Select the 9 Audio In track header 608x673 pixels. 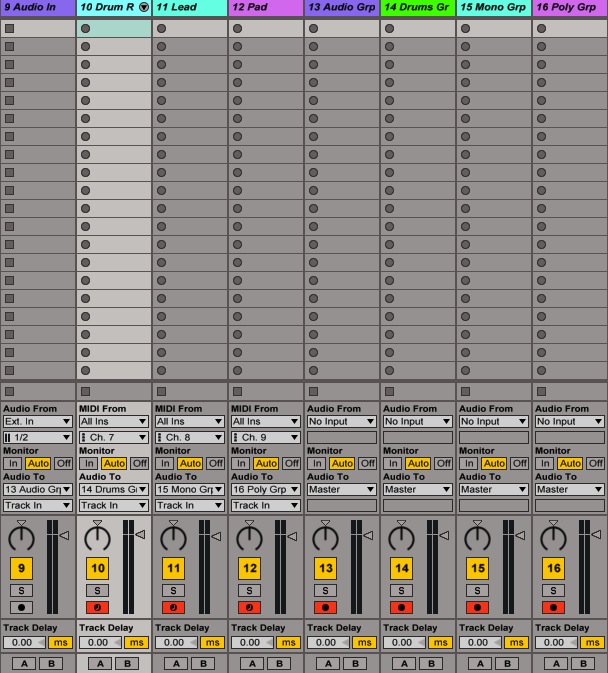[38, 7]
